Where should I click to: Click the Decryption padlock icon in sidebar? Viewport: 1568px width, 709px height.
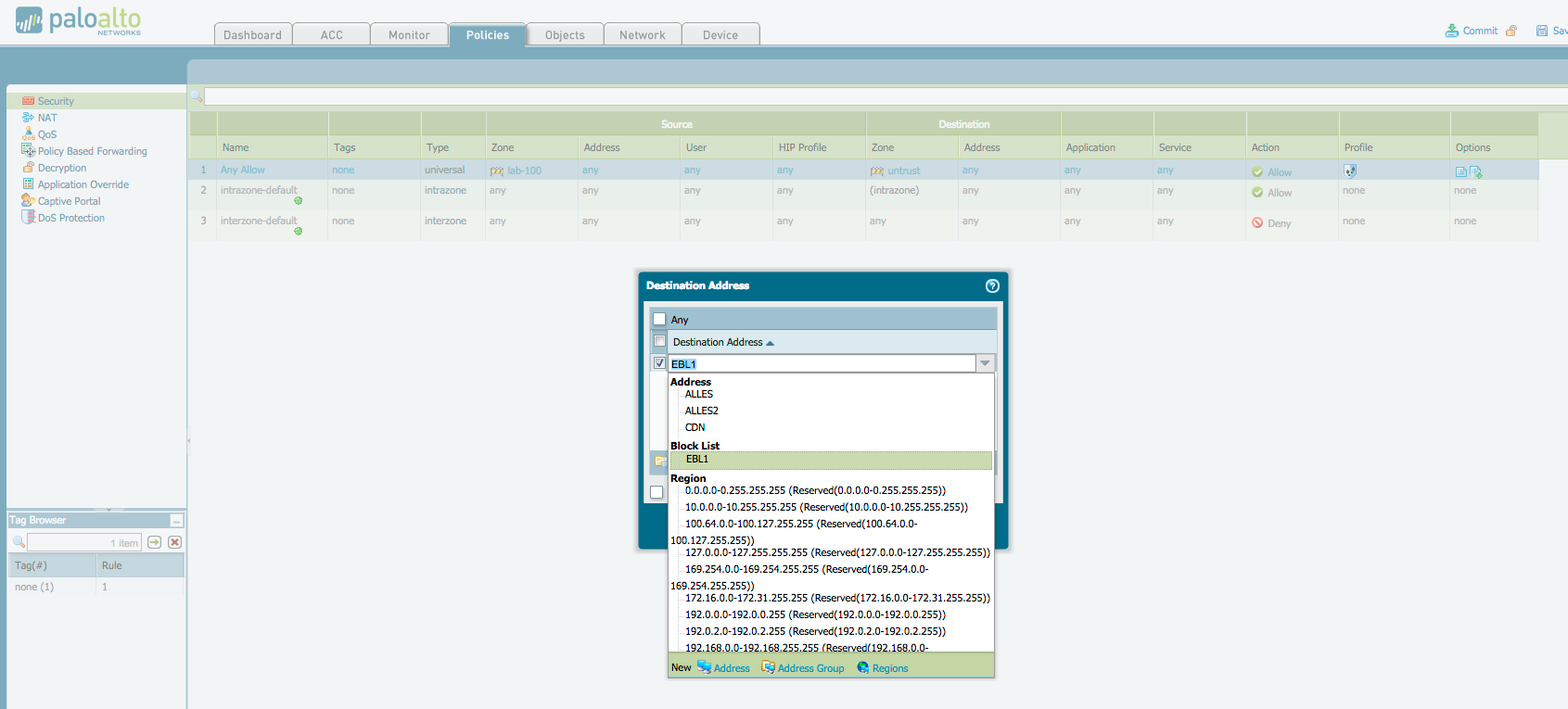[x=28, y=168]
